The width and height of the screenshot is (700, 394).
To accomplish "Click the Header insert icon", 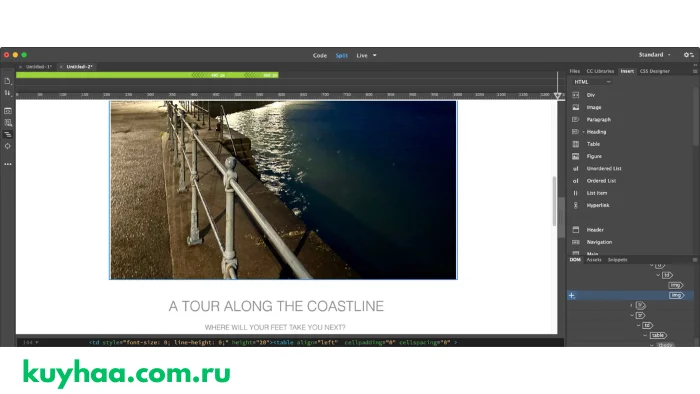I will pyautogui.click(x=576, y=230).
